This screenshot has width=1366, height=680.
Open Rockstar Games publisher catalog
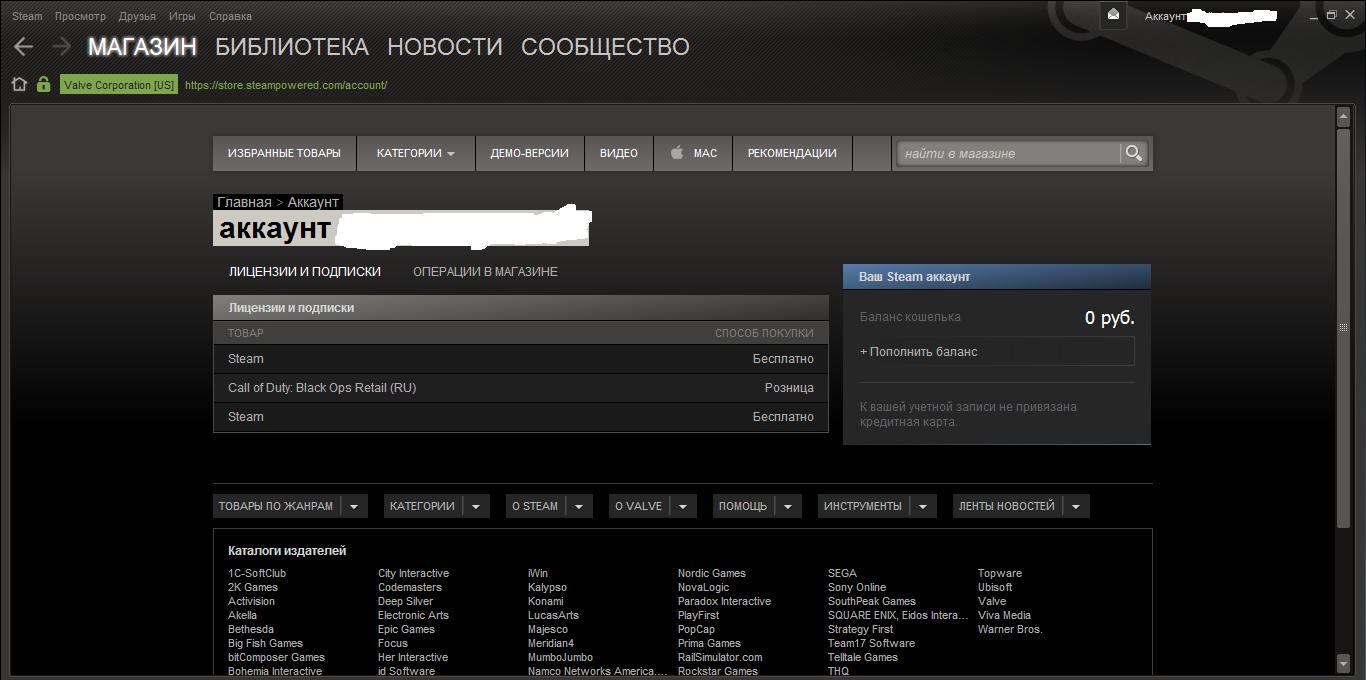pyautogui.click(x=718, y=671)
